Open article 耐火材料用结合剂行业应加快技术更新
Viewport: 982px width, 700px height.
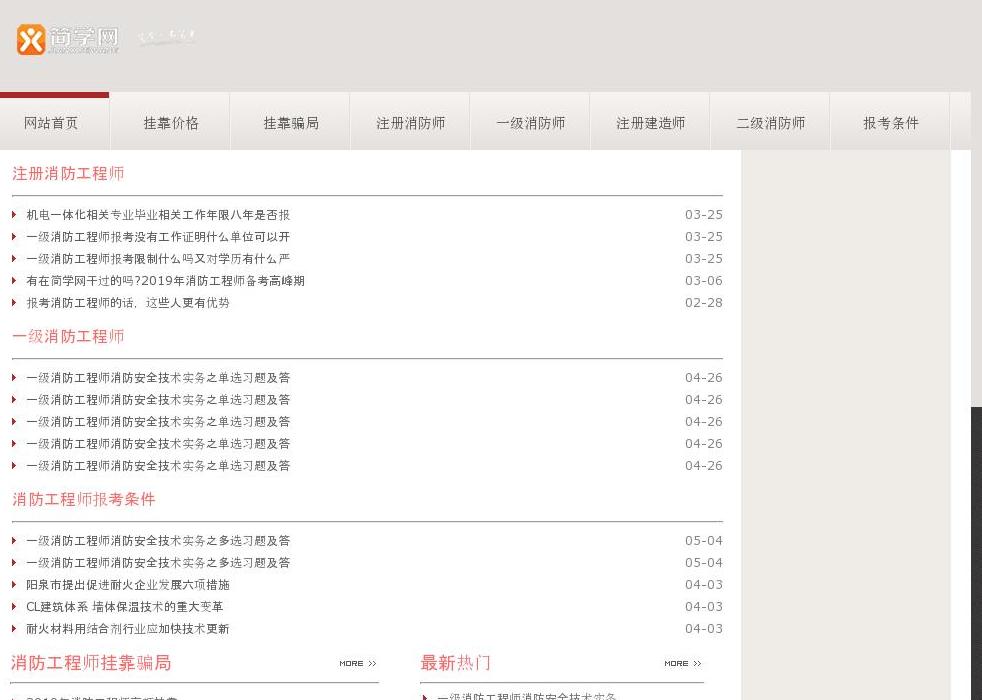pyautogui.click(x=128, y=629)
